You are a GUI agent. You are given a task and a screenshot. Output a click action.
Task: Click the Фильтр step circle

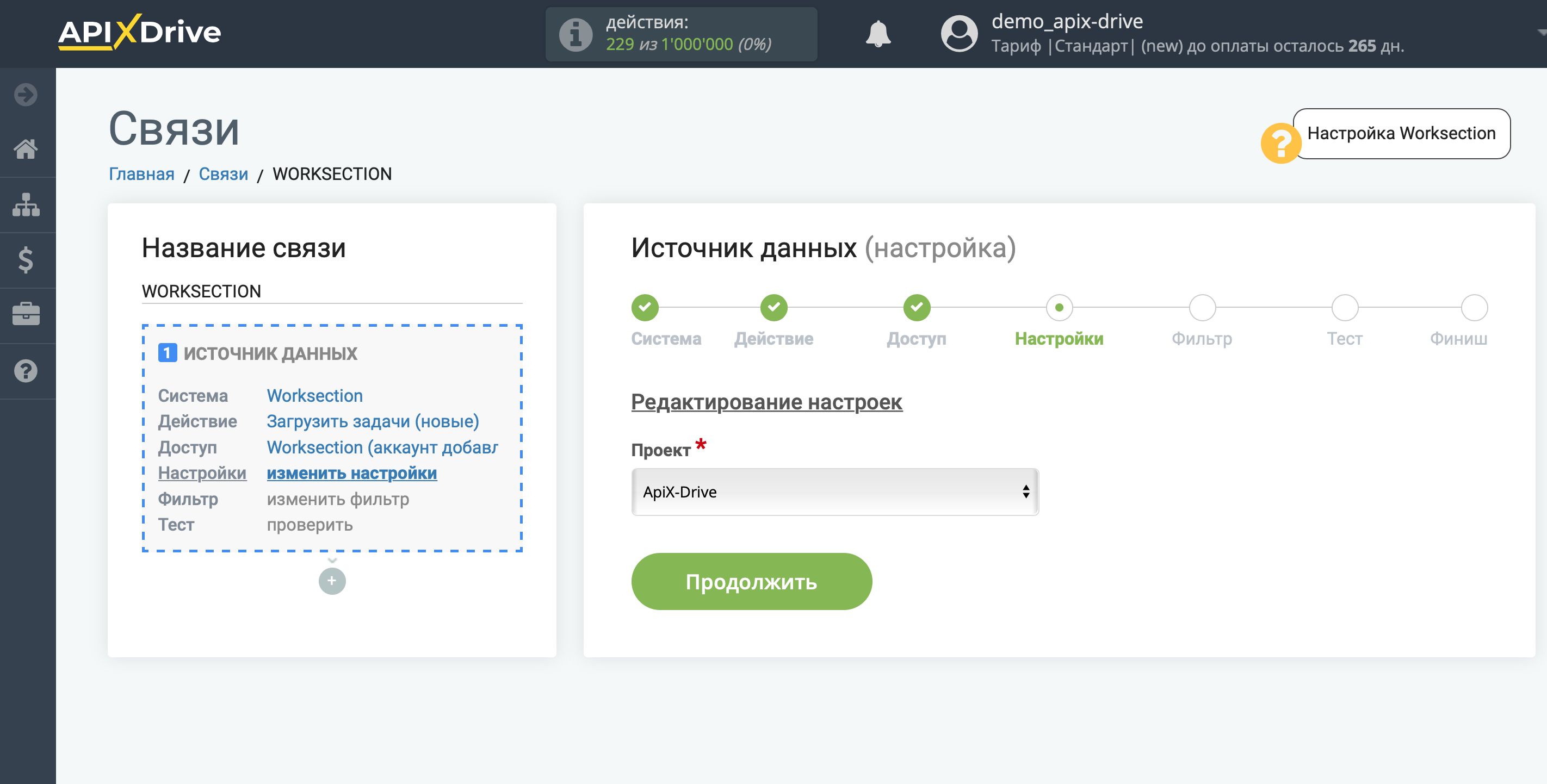(x=1202, y=307)
